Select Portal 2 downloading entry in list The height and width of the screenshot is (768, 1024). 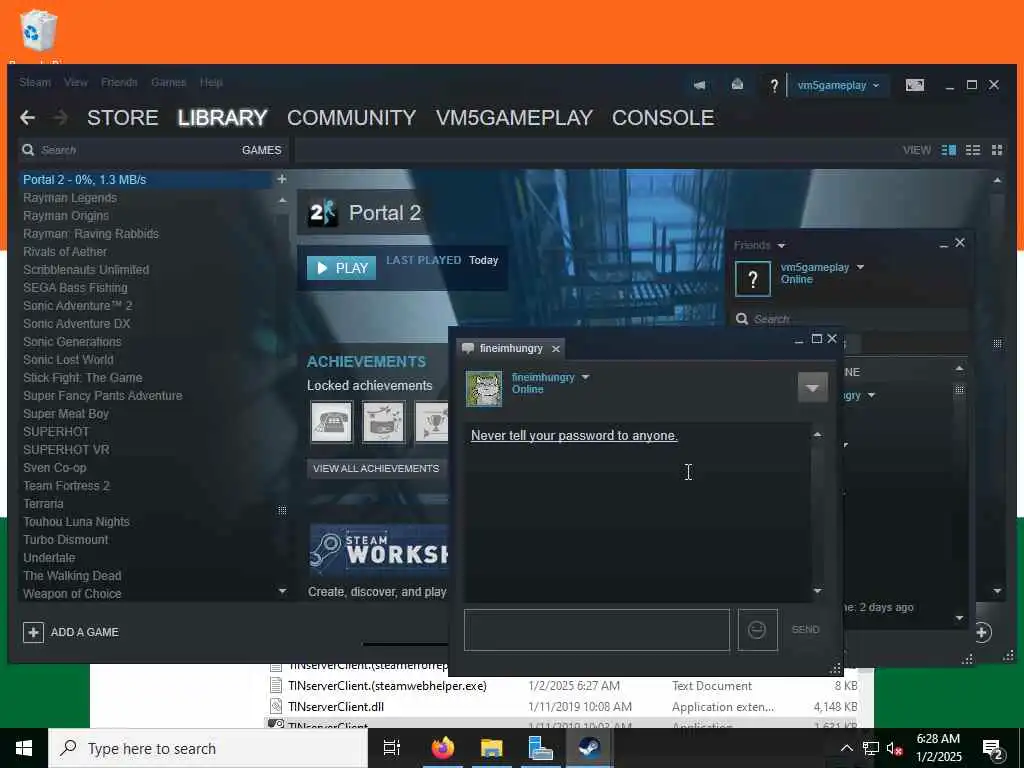click(x=146, y=180)
